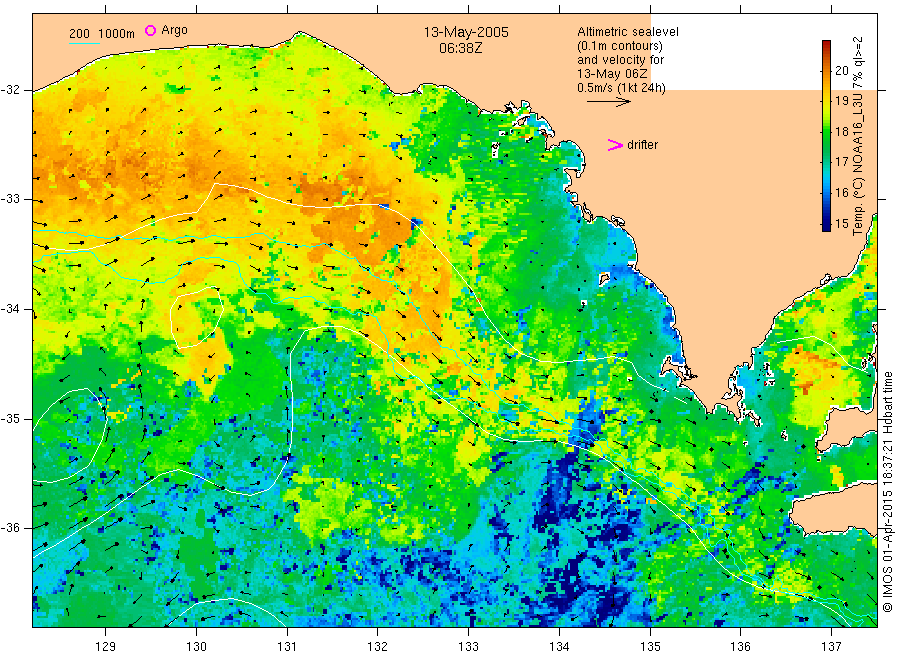Click longitude axis label 136

740,647
